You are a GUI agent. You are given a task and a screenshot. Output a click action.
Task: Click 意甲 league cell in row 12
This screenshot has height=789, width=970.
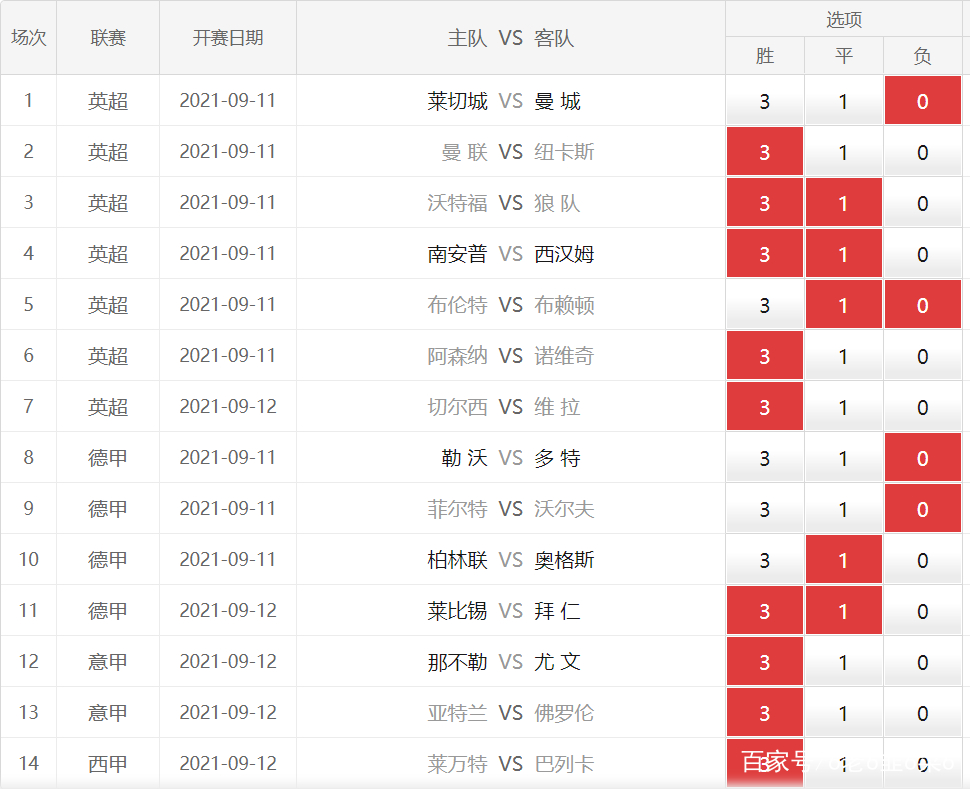coord(108,662)
